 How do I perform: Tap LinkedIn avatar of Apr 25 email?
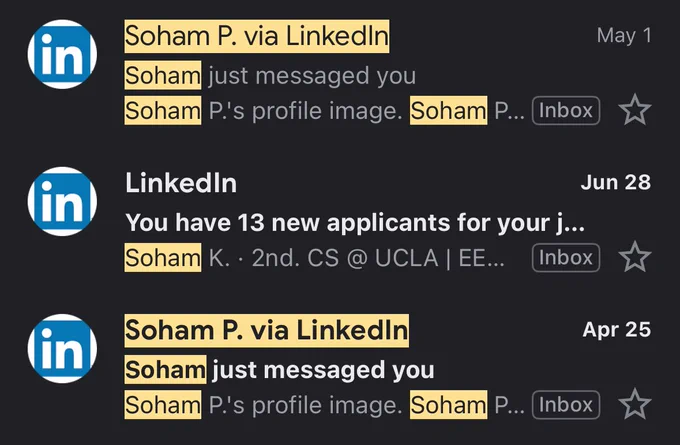62,349
